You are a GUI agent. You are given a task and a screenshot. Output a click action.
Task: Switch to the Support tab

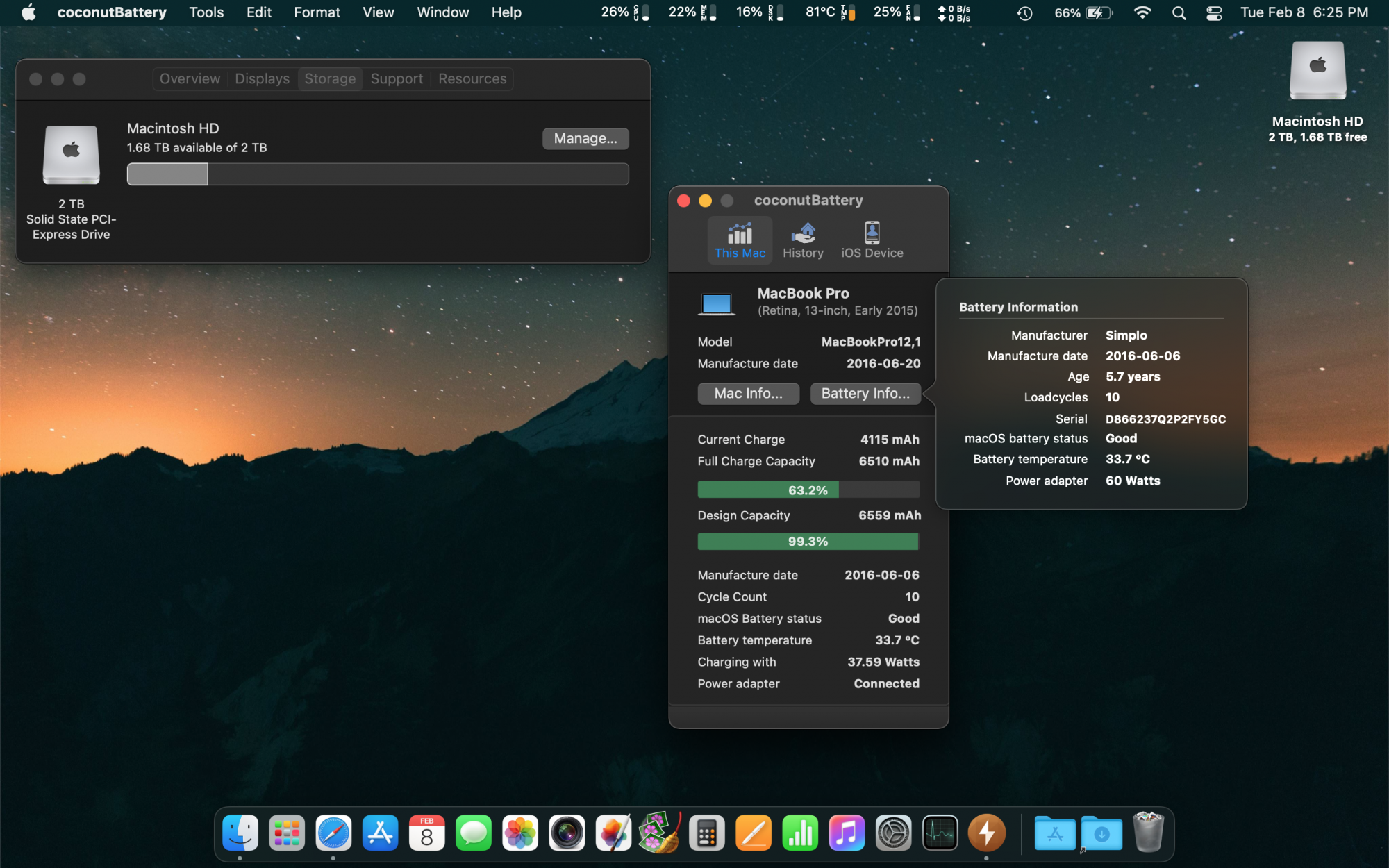(397, 78)
